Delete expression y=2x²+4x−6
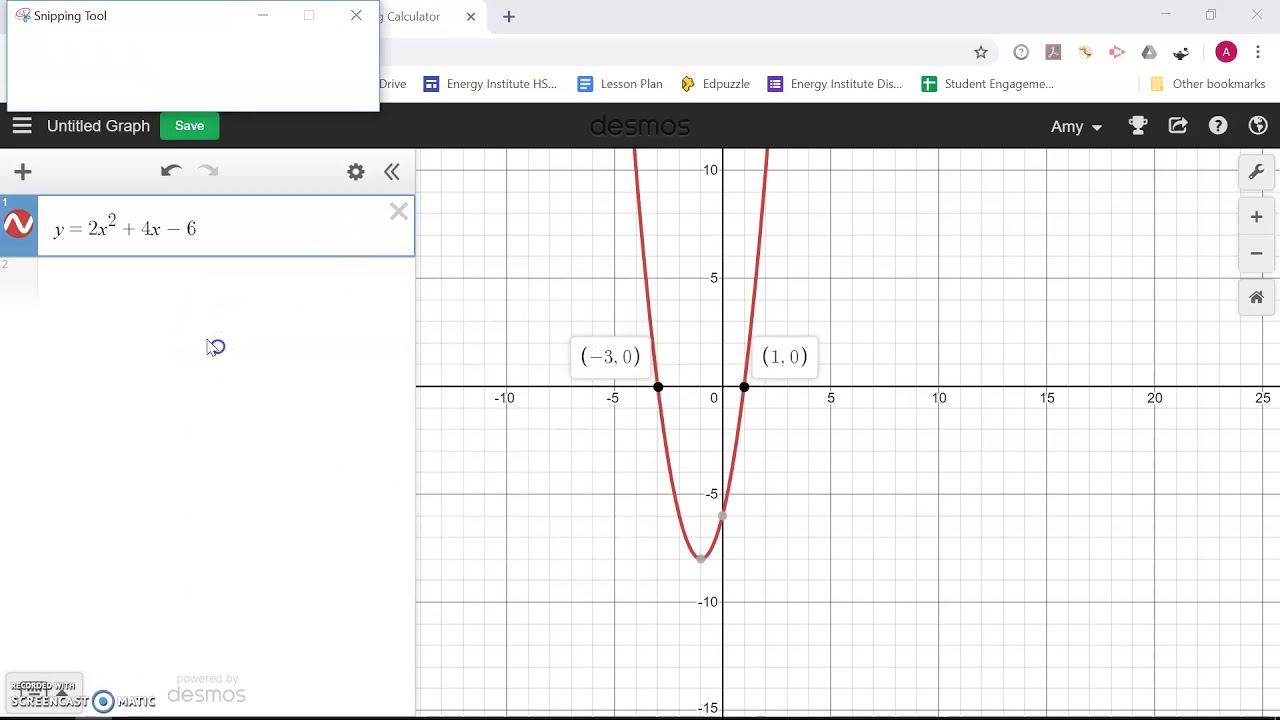The width and height of the screenshot is (1280, 720). [399, 211]
